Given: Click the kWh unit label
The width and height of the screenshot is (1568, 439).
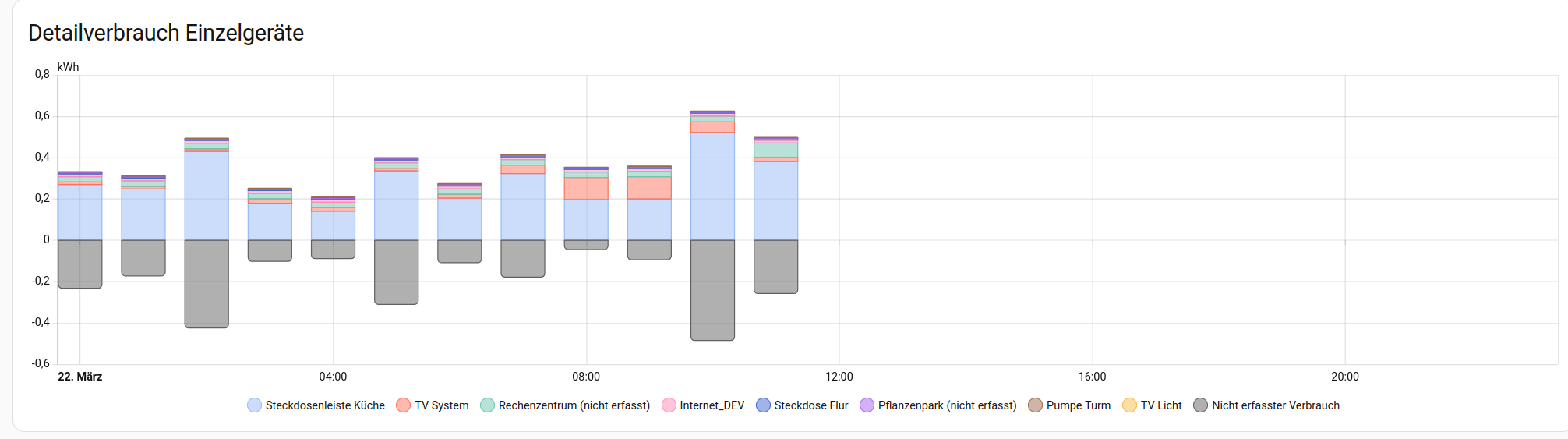Looking at the screenshot, I should click(68, 67).
